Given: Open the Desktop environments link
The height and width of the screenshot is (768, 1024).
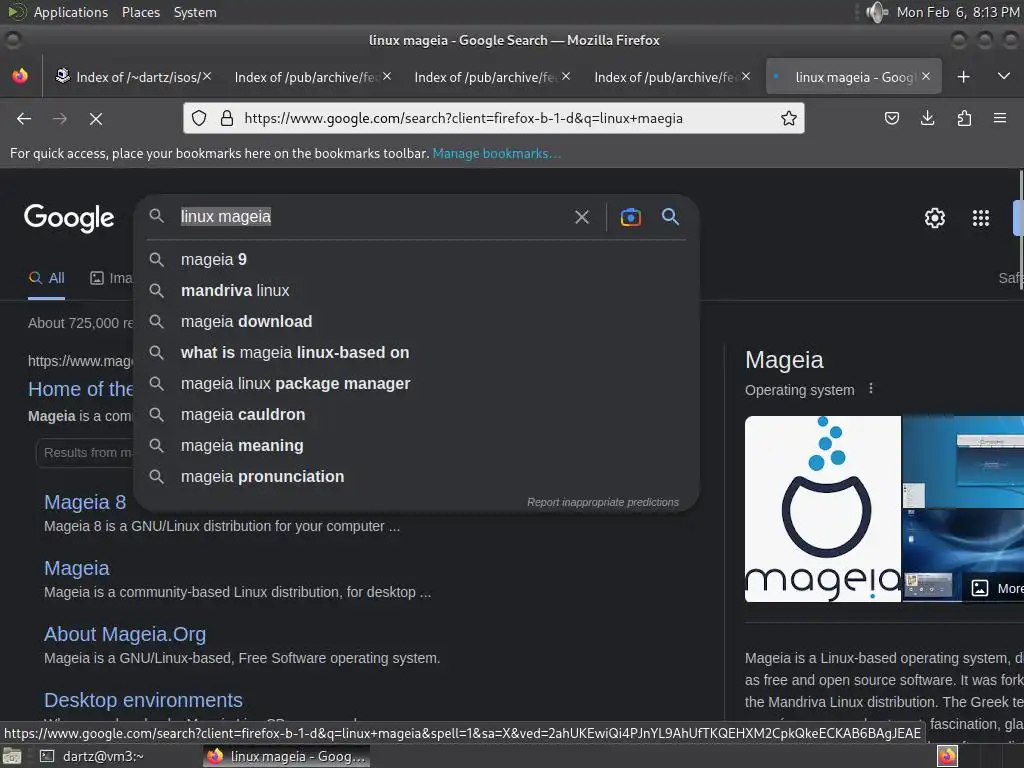Looking at the screenshot, I should click(143, 700).
